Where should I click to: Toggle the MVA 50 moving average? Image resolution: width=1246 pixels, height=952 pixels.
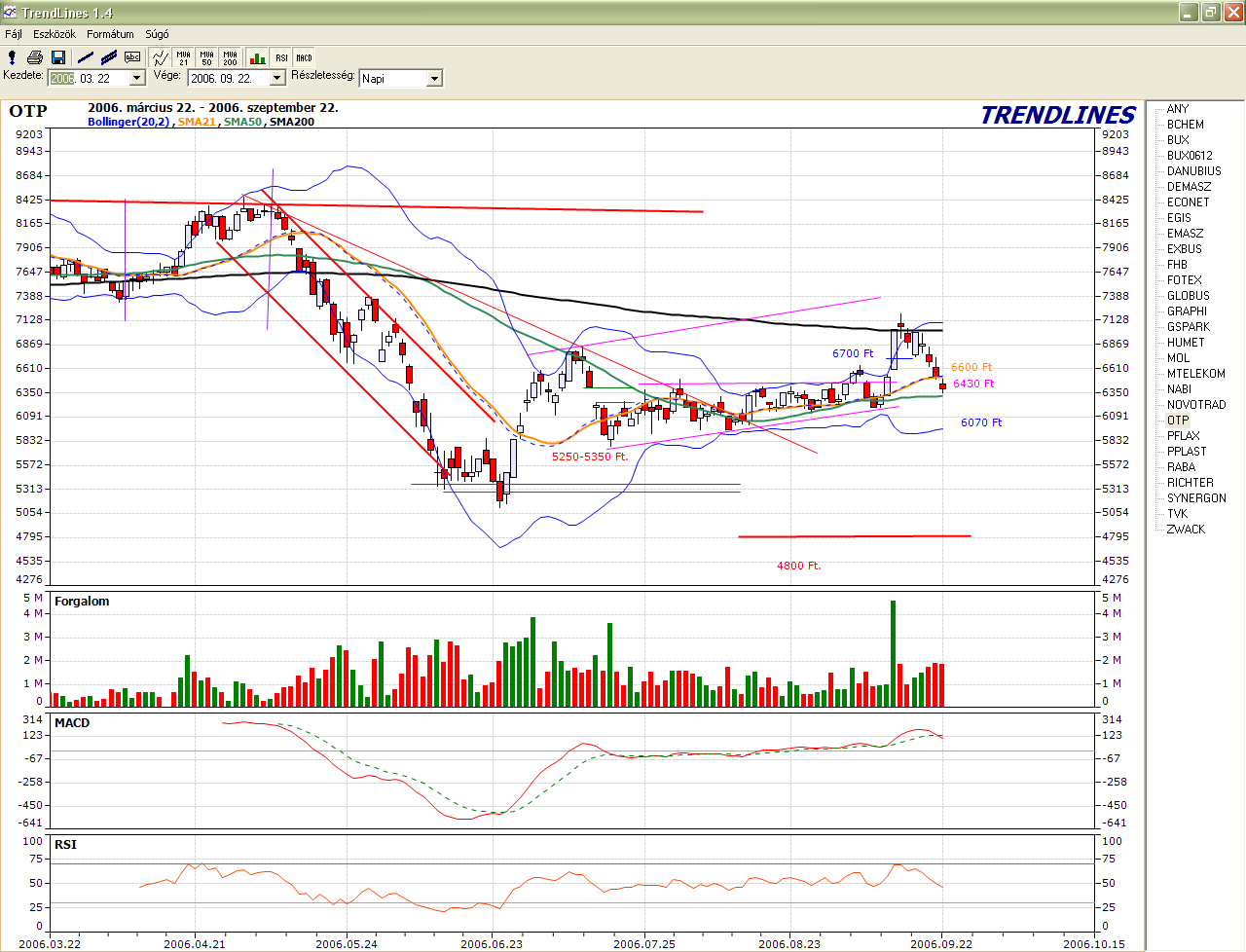click(206, 57)
